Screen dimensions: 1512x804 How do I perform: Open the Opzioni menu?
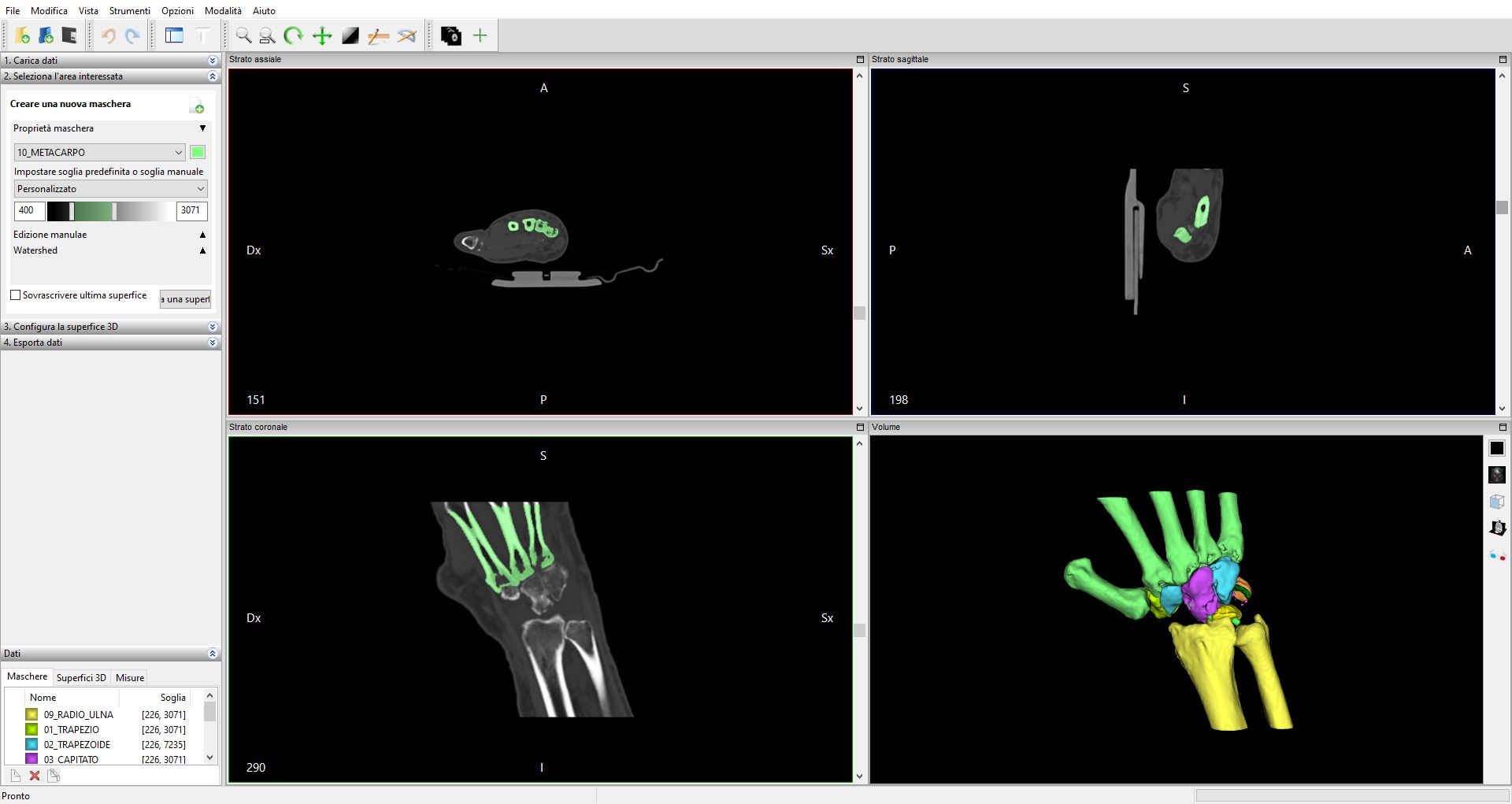(x=177, y=10)
